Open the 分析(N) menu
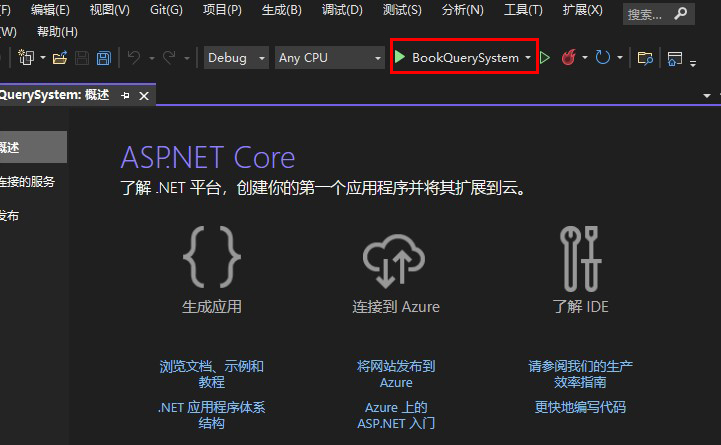Screen dimensions: 721x445 462,10
